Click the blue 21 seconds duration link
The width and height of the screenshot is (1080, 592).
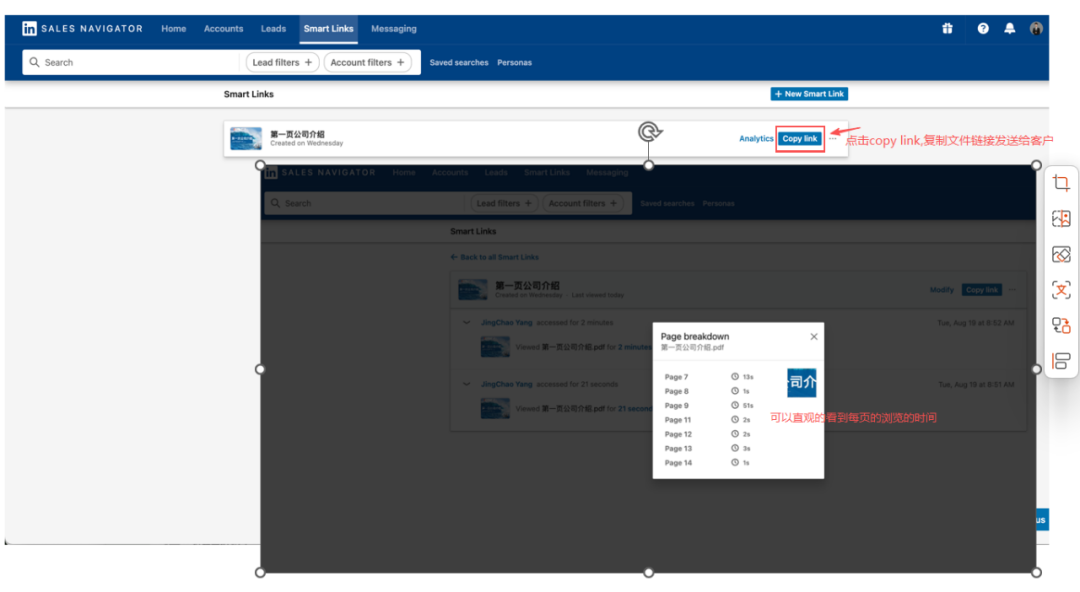[x=635, y=409]
